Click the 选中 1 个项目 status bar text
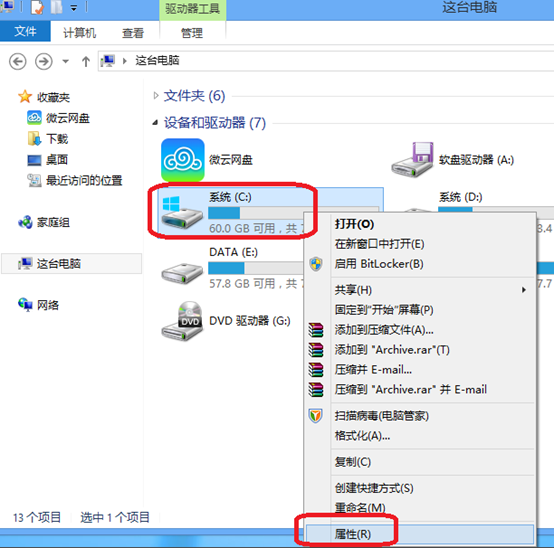554x548 pixels. click(x=115, y=518)
